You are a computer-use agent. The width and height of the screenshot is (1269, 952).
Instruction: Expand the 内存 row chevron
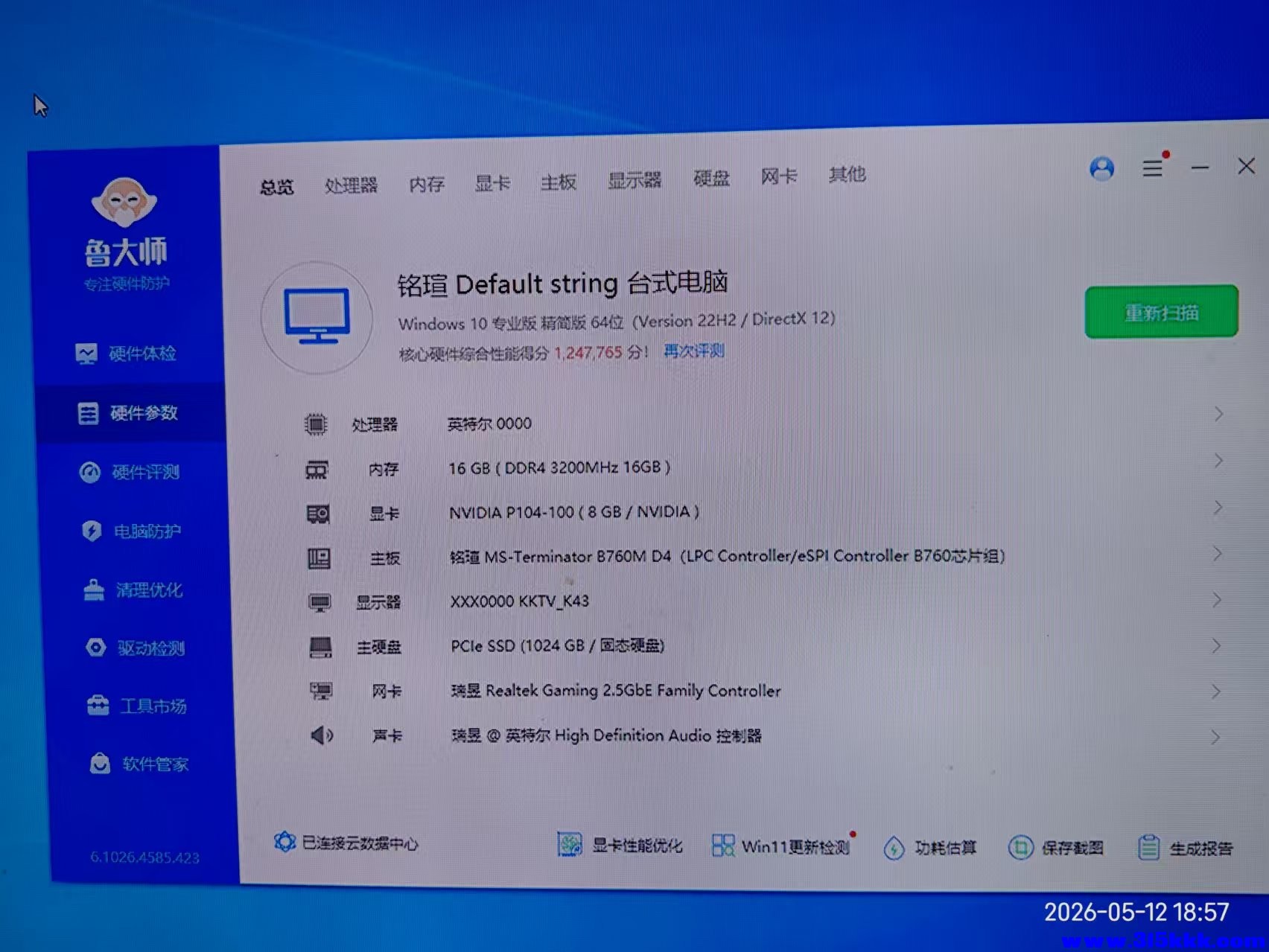point(1218,461)
